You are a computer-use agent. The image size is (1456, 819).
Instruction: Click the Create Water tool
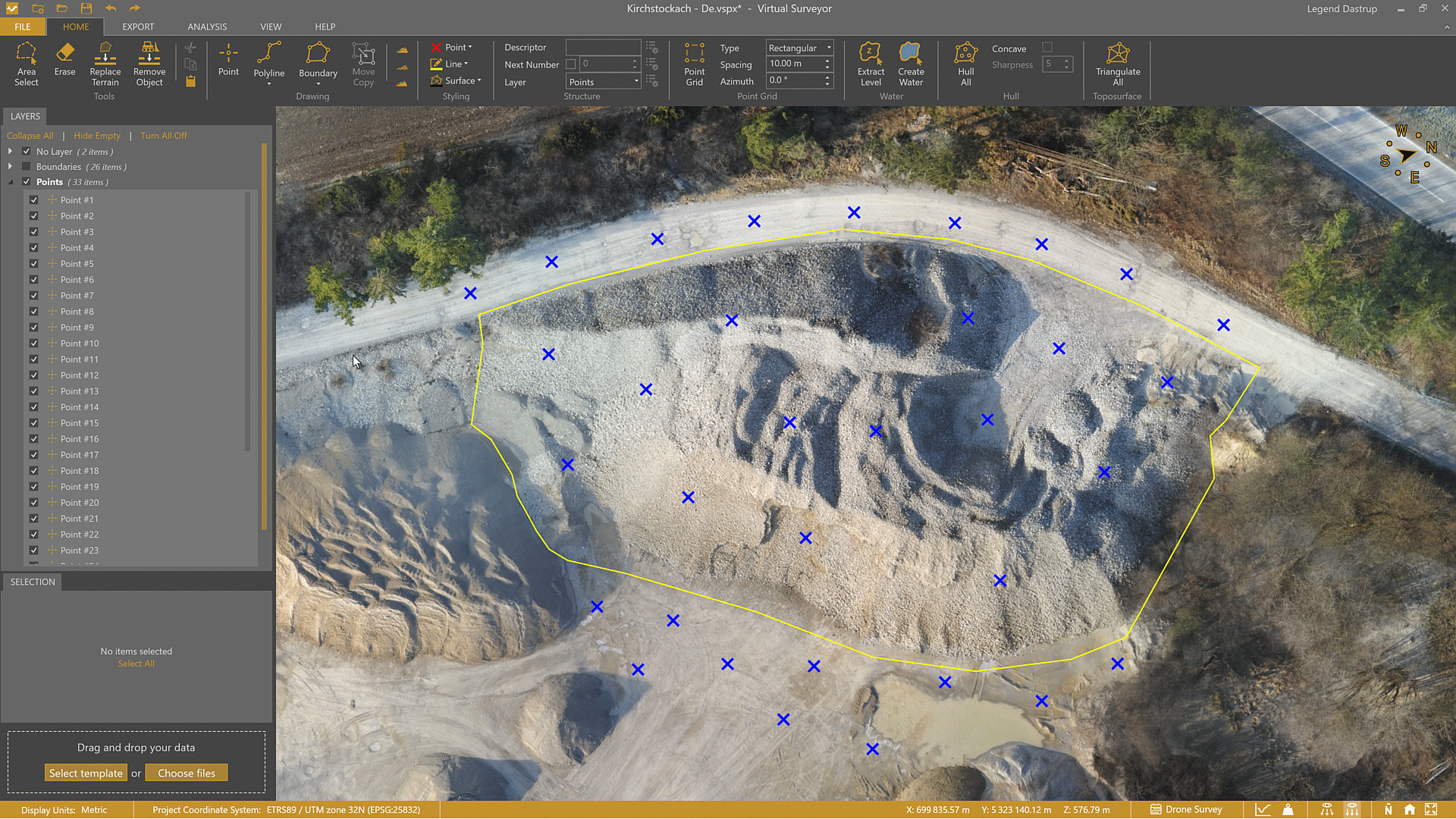click(x=911, y=63)
